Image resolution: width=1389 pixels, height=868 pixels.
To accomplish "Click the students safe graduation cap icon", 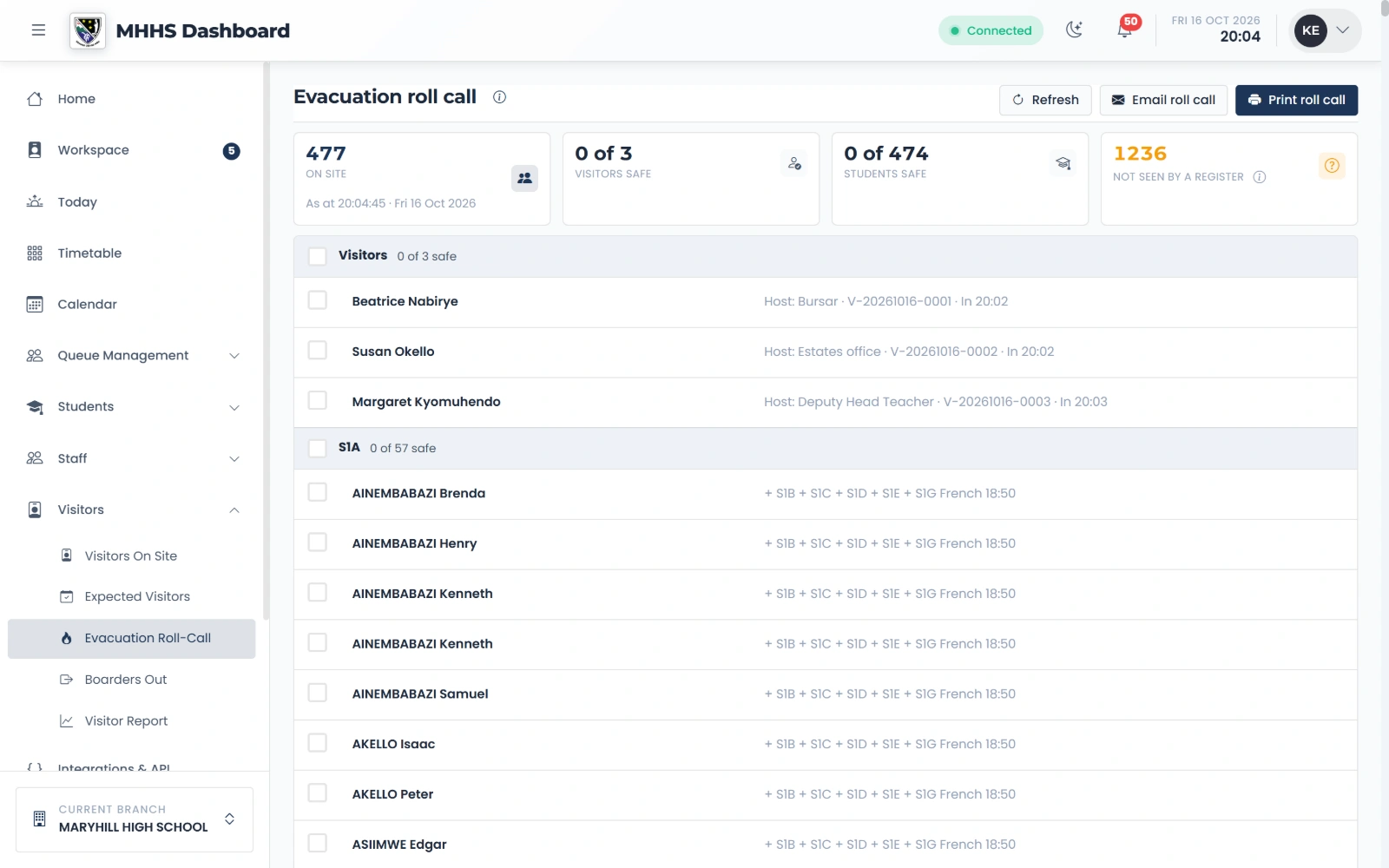I will click(1063, 163).
